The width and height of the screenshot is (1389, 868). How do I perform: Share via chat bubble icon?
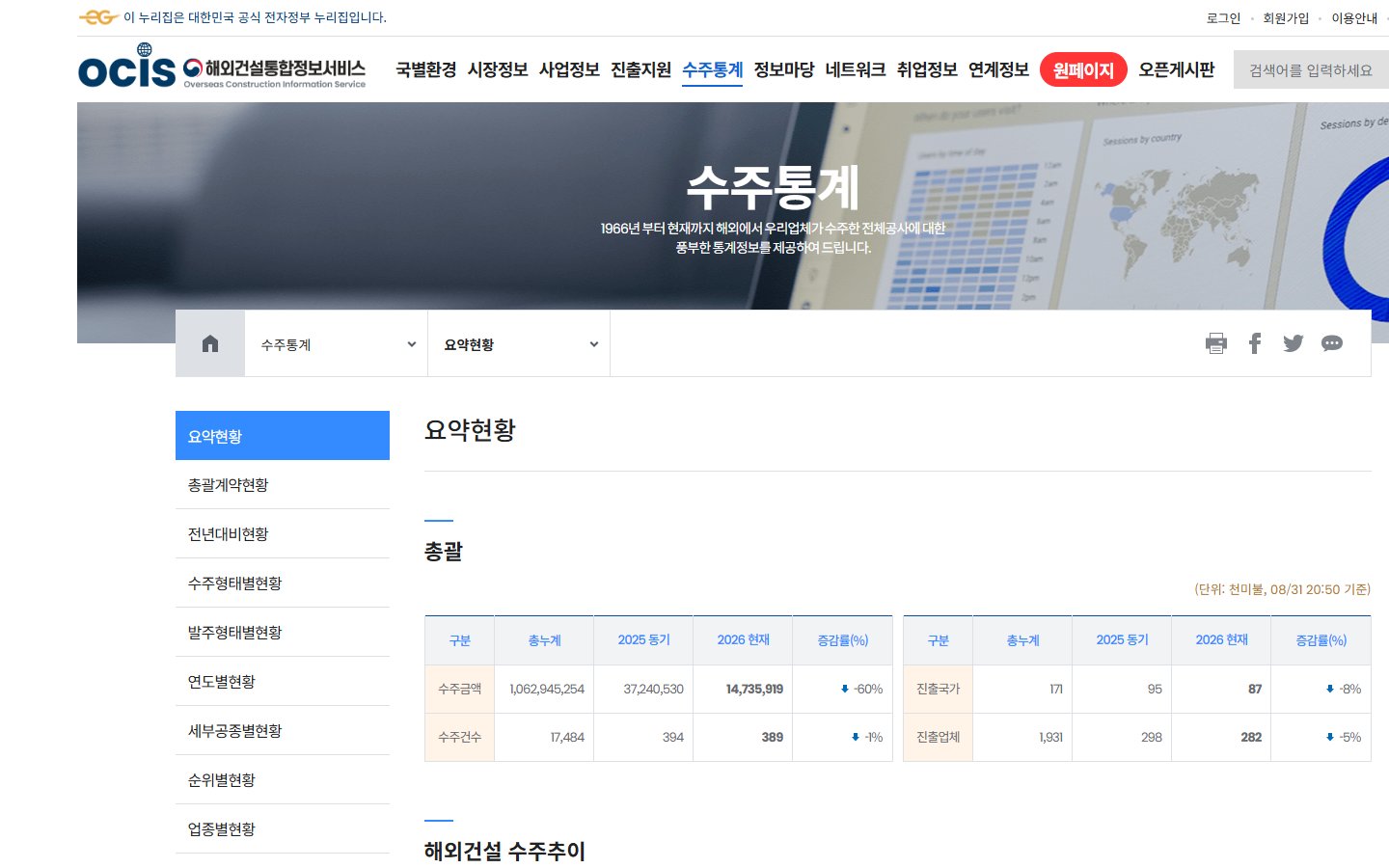click(x=1332, y=343)
